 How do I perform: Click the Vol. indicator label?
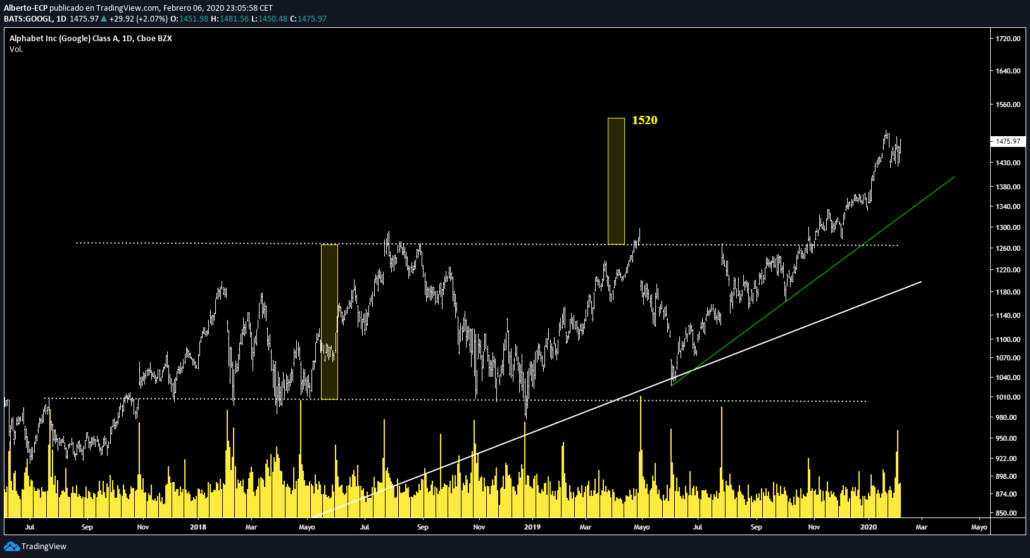click(16, 49)
